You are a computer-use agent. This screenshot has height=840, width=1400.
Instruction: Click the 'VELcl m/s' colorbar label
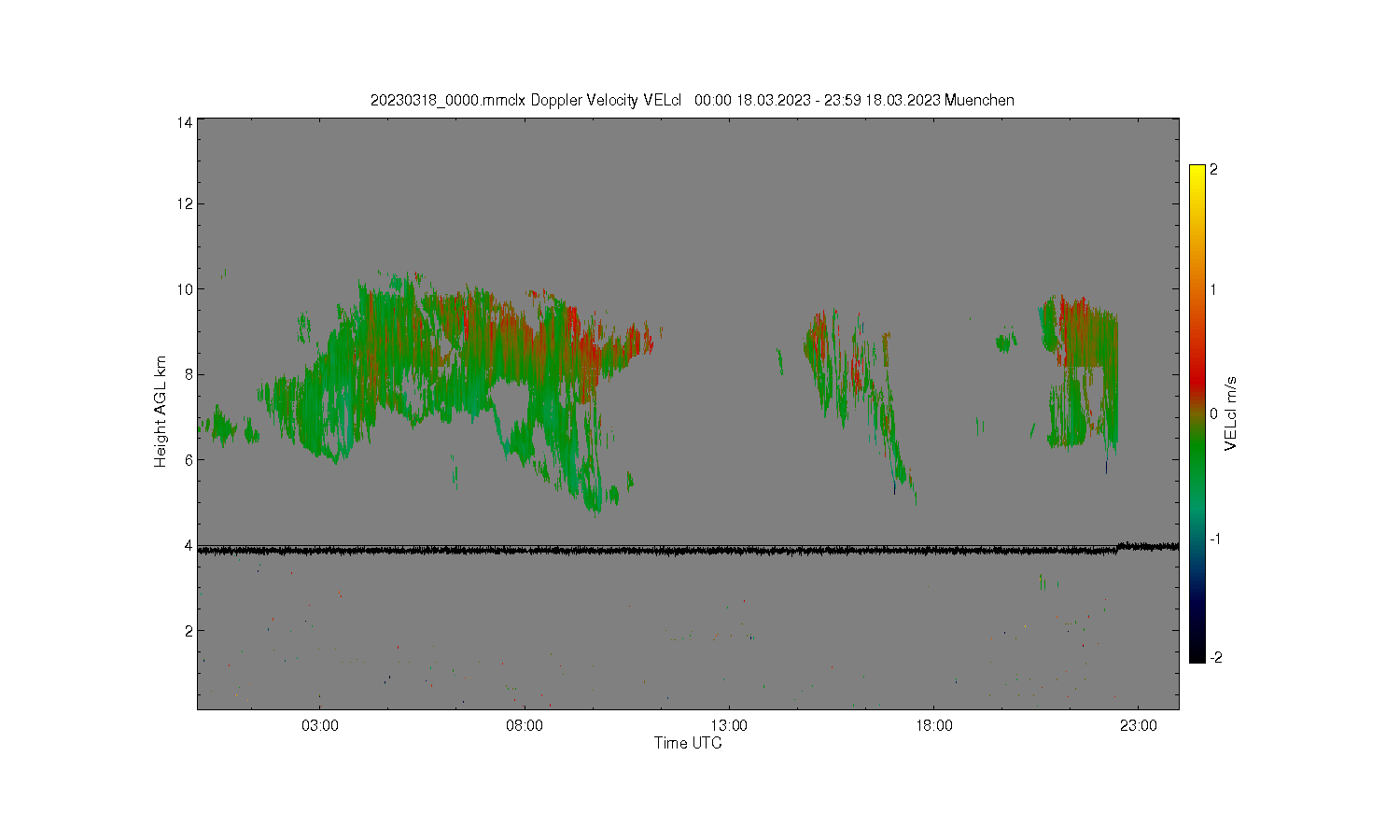click(1231, 413)
